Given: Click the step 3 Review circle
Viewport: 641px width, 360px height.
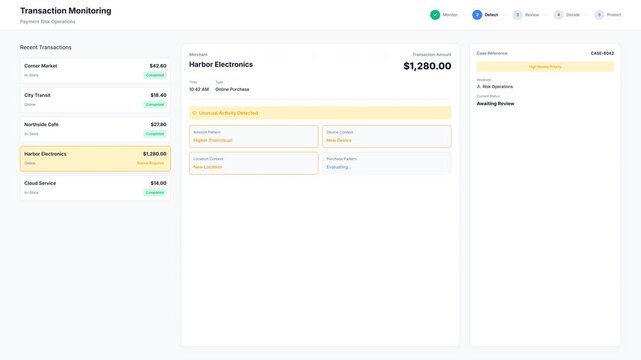Looking at the screenshot, I should [x=518, y=15].
